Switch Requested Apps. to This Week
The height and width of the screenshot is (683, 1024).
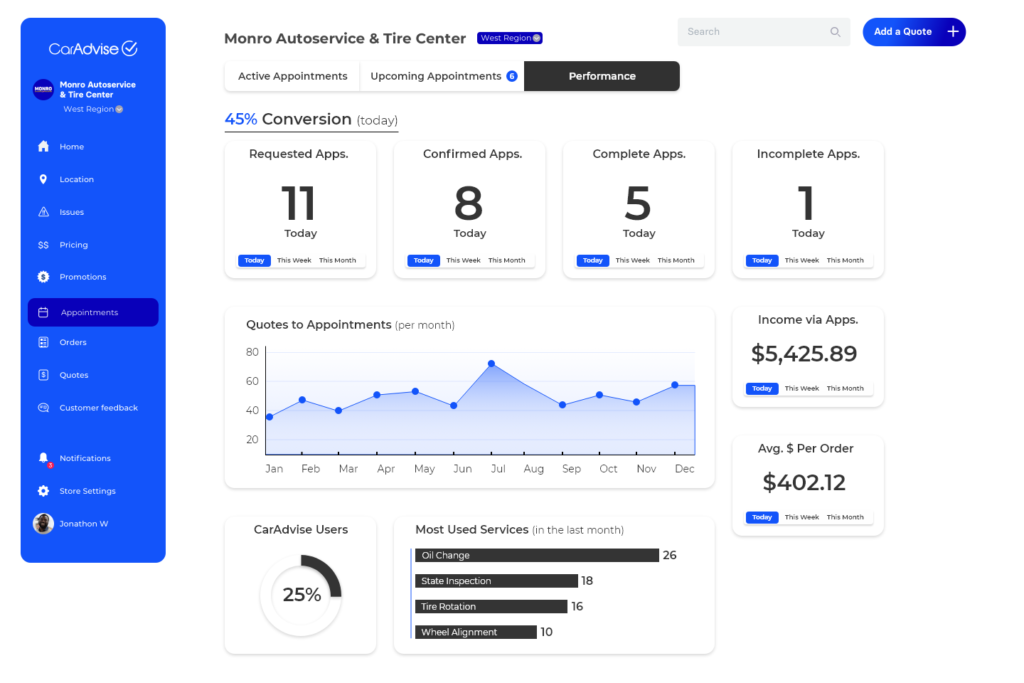(x=294, y=261)
